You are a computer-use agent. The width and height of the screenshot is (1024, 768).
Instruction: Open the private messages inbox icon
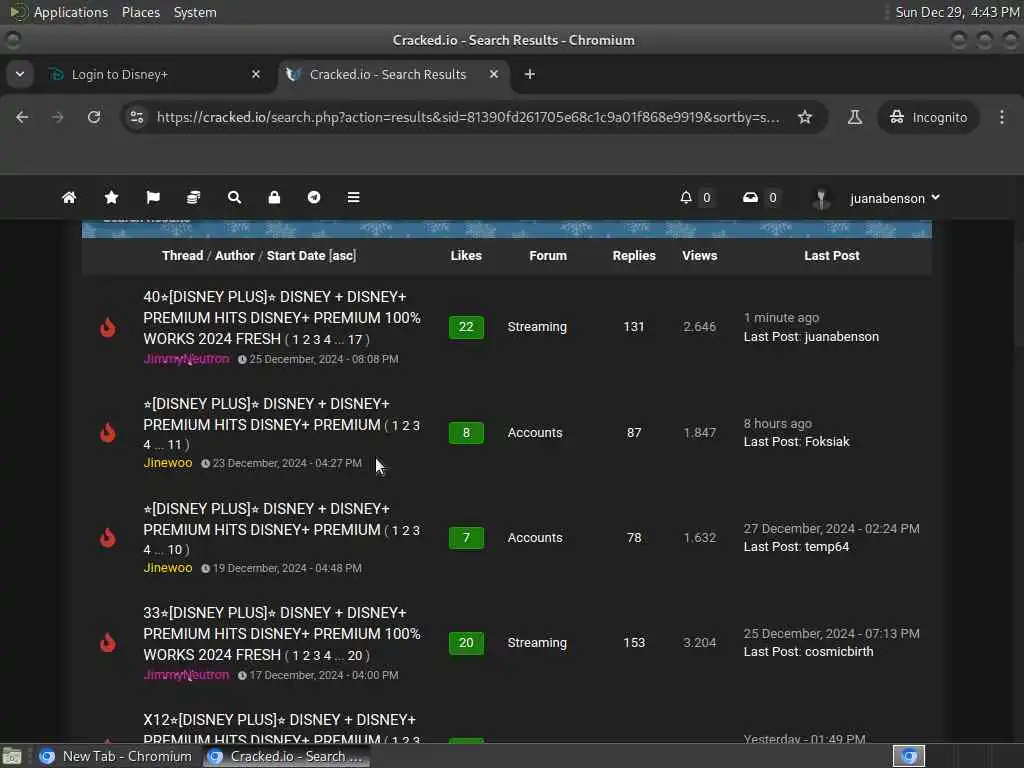click(x=750, y=198)
